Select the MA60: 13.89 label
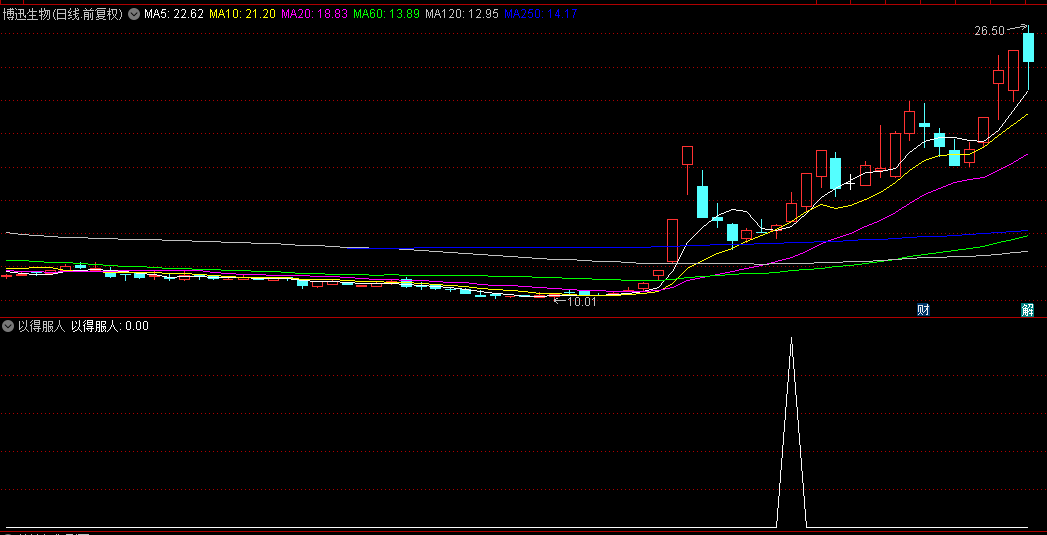 coord(387,13)
